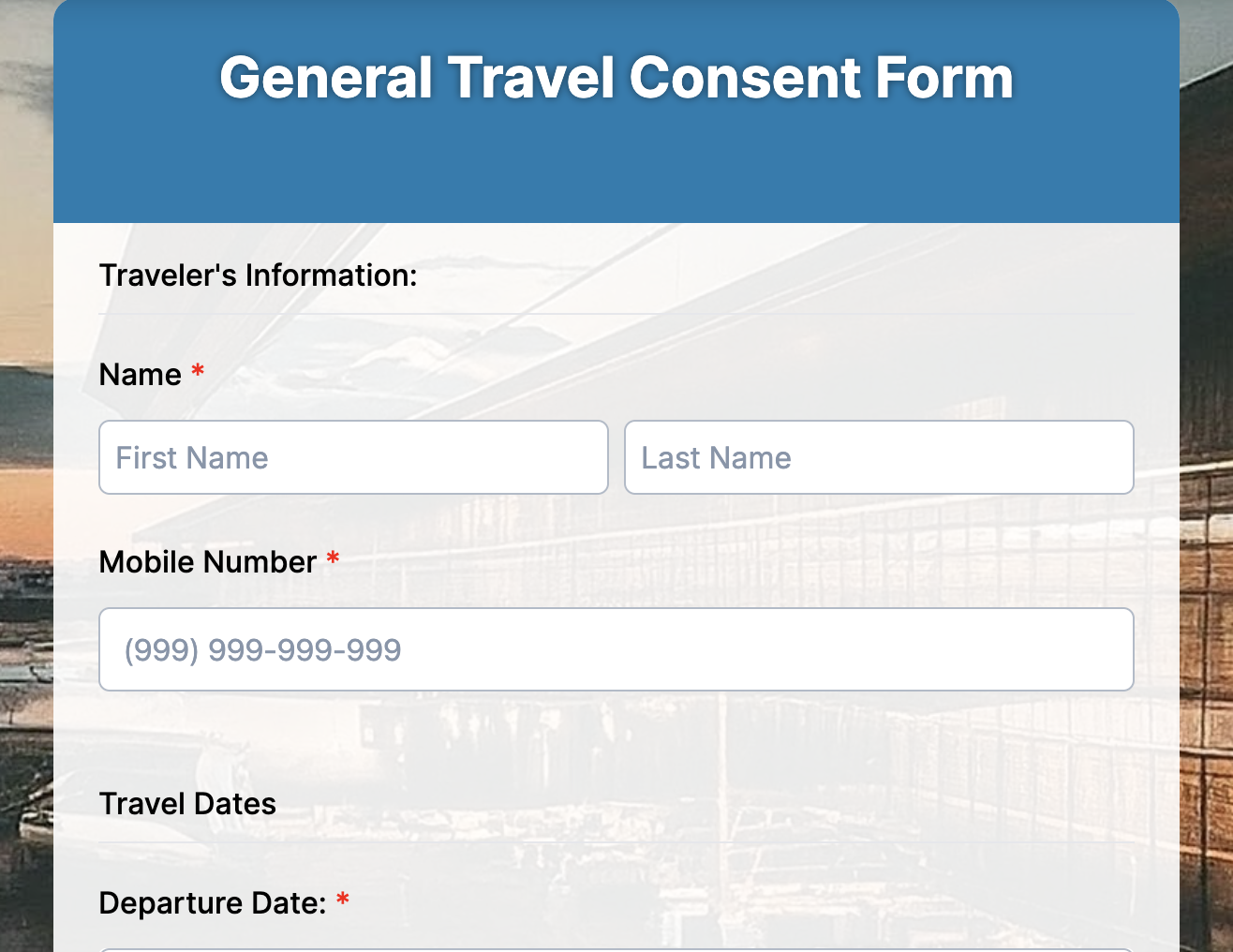Click the General Travel Consent Form title
Viewport: 1233px width, 952px height.
(x=615, y=79)
